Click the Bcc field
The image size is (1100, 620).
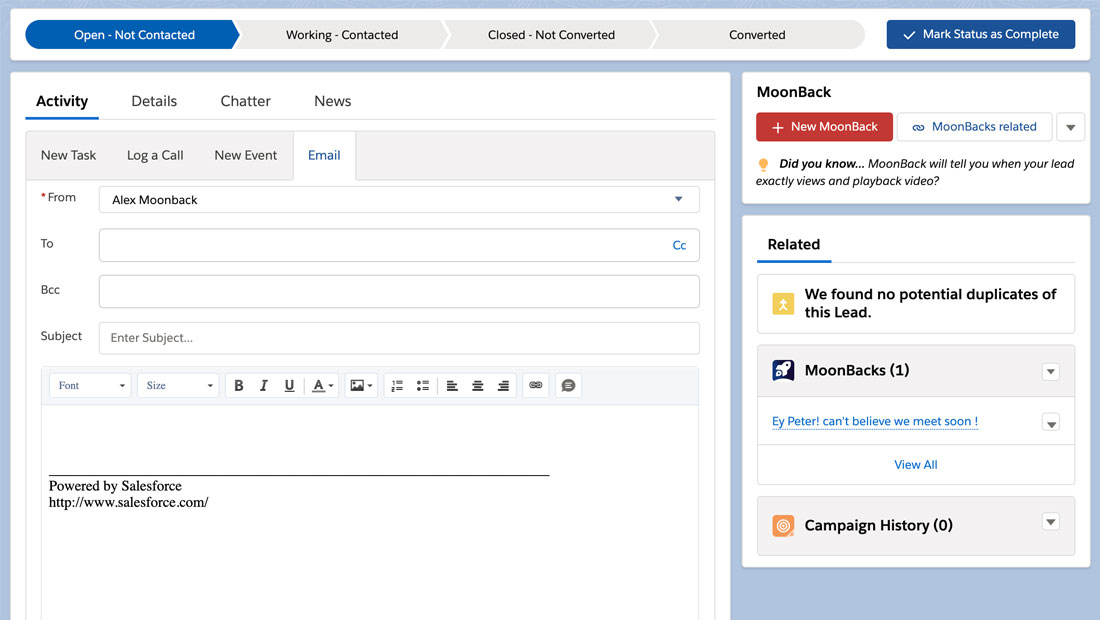pyautogui.click(x=399, y=291)
